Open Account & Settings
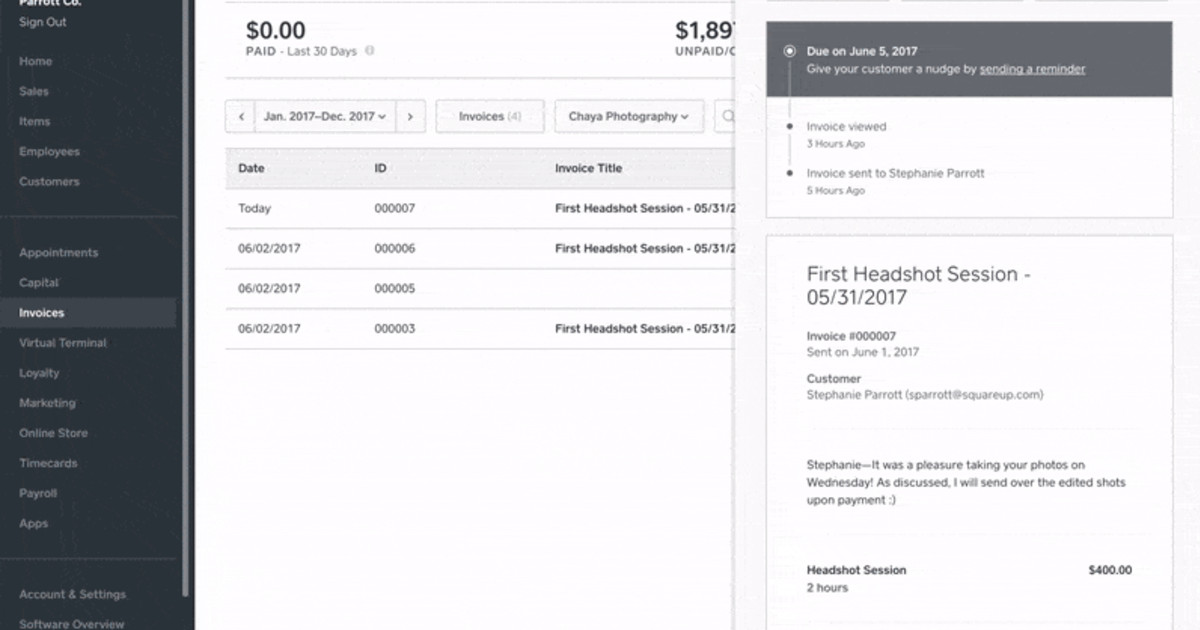The height and width of the screenshot is (630, 1200). pos(71,593)
